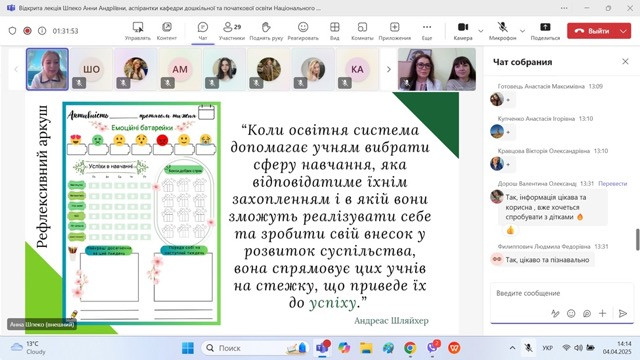This screenshot has height=360, width=640.
Task: Unmute the Микрофон microphone
Action: point(502,31)
